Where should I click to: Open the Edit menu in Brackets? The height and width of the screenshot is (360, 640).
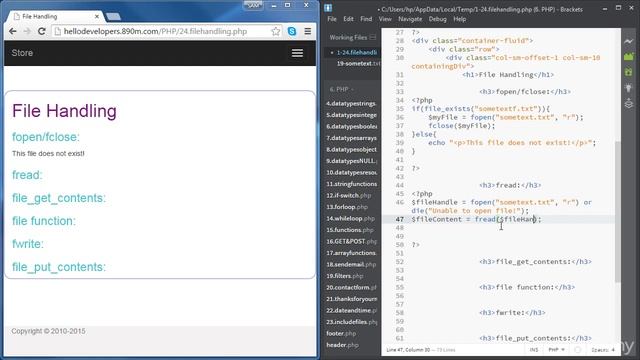(348, 19)
